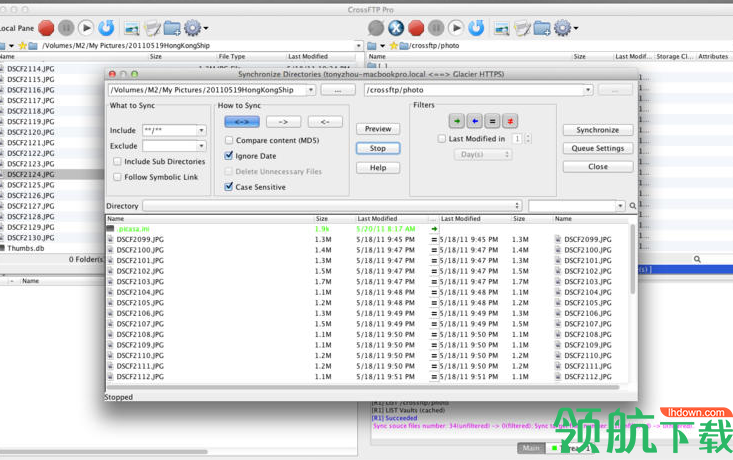Open the search filter dropdown beside Directory
Image resolution: width=733 pixels, height=460 pixels.
click(x=620, y=206)
